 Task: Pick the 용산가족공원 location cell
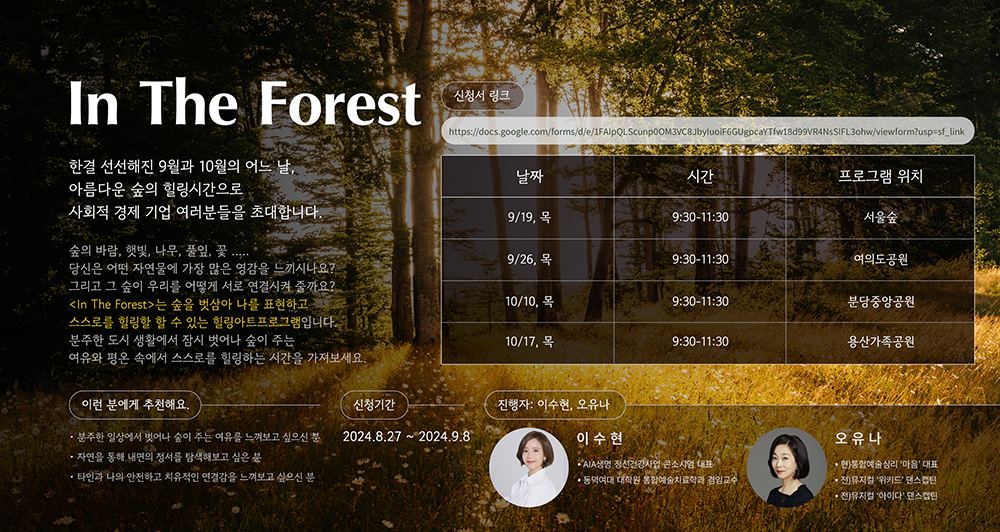point(880,342)
